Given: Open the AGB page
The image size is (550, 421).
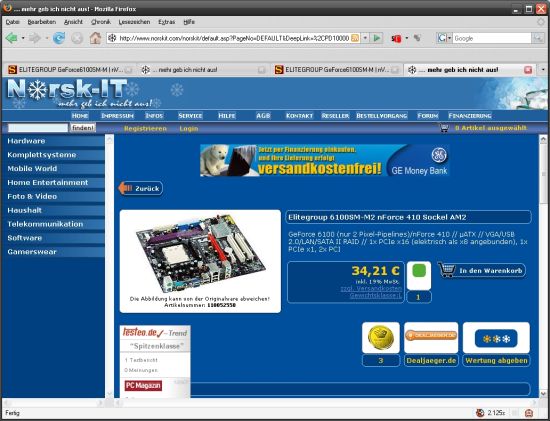Looking at the screenshot, I should (263, 115).
